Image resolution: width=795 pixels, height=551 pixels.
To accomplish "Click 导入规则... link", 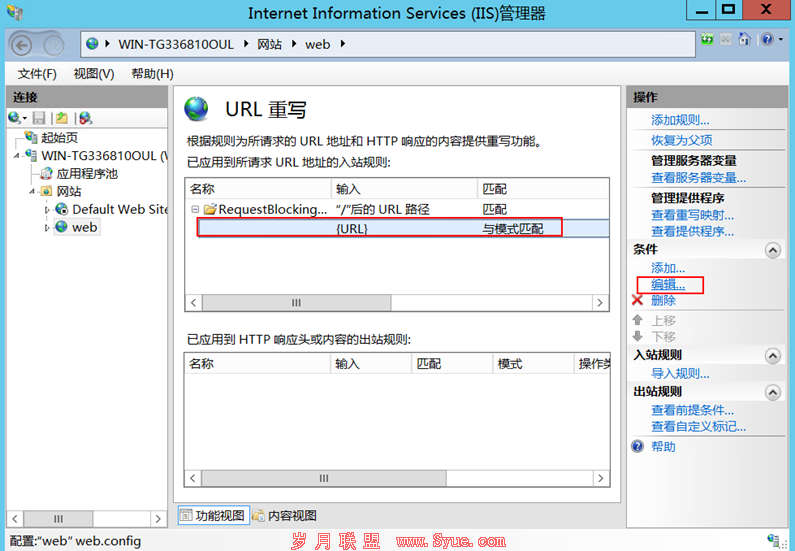I will point(680,374).
